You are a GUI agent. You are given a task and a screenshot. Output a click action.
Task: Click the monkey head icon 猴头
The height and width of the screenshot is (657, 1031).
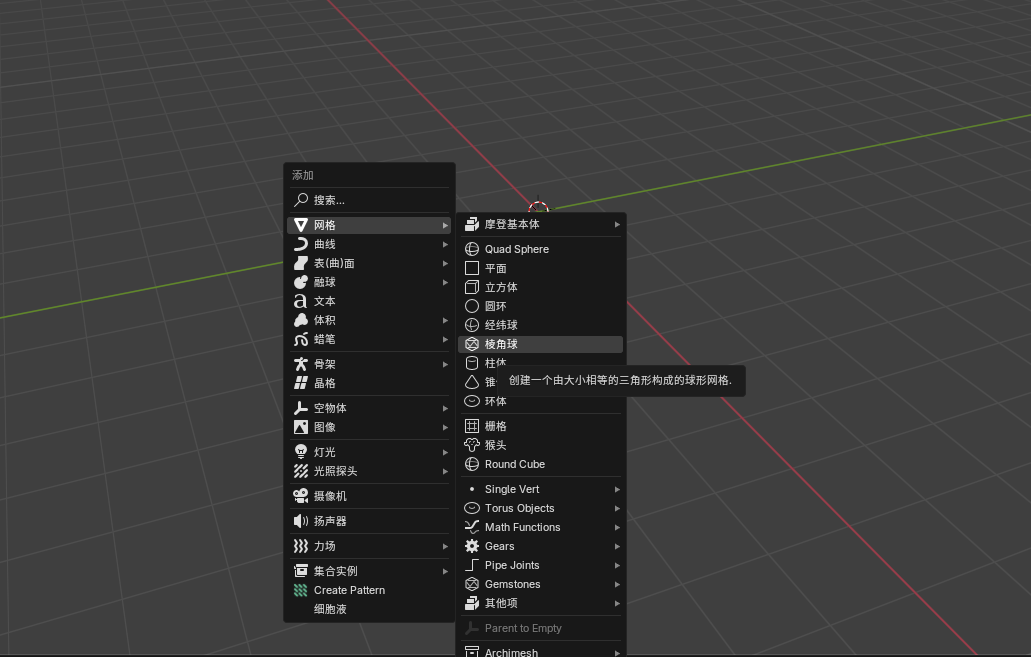[471, 445]
